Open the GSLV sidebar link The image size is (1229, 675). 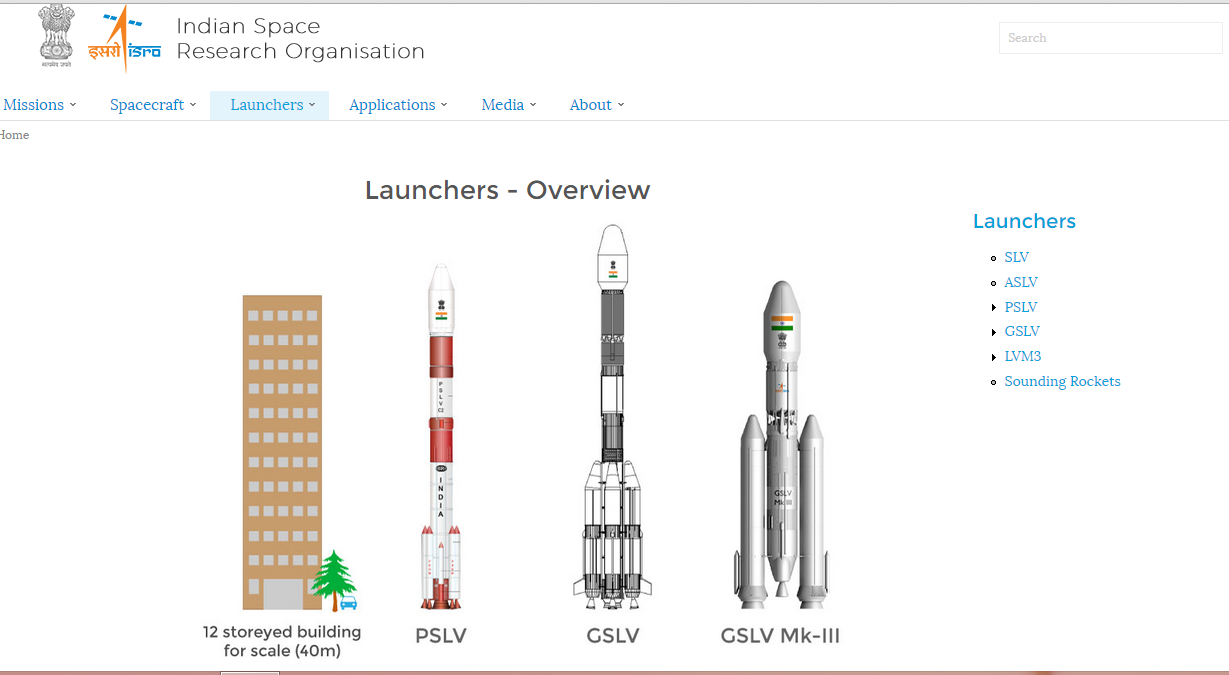[1022, 331]
